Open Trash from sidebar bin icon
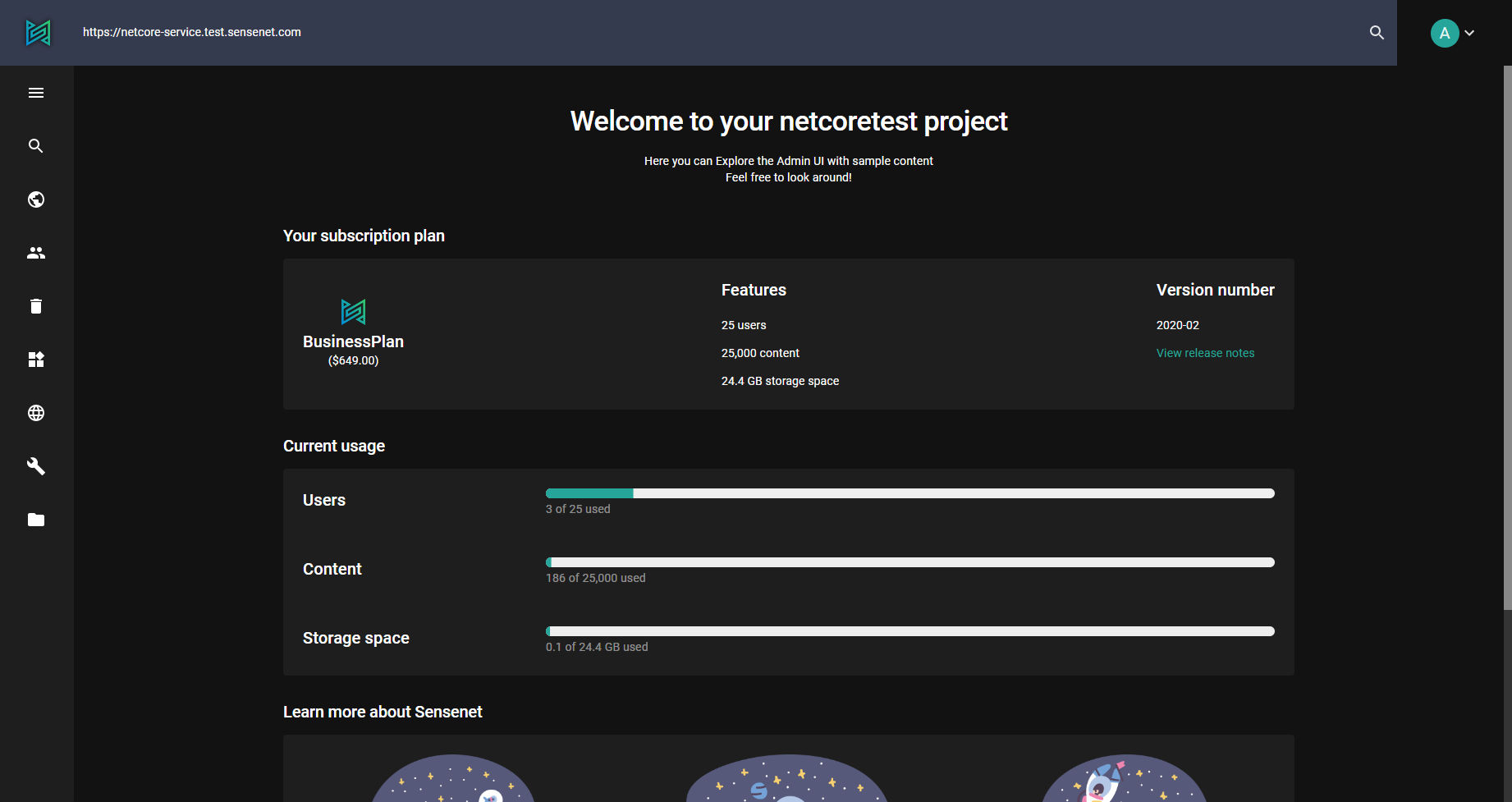 coord(36,306)
